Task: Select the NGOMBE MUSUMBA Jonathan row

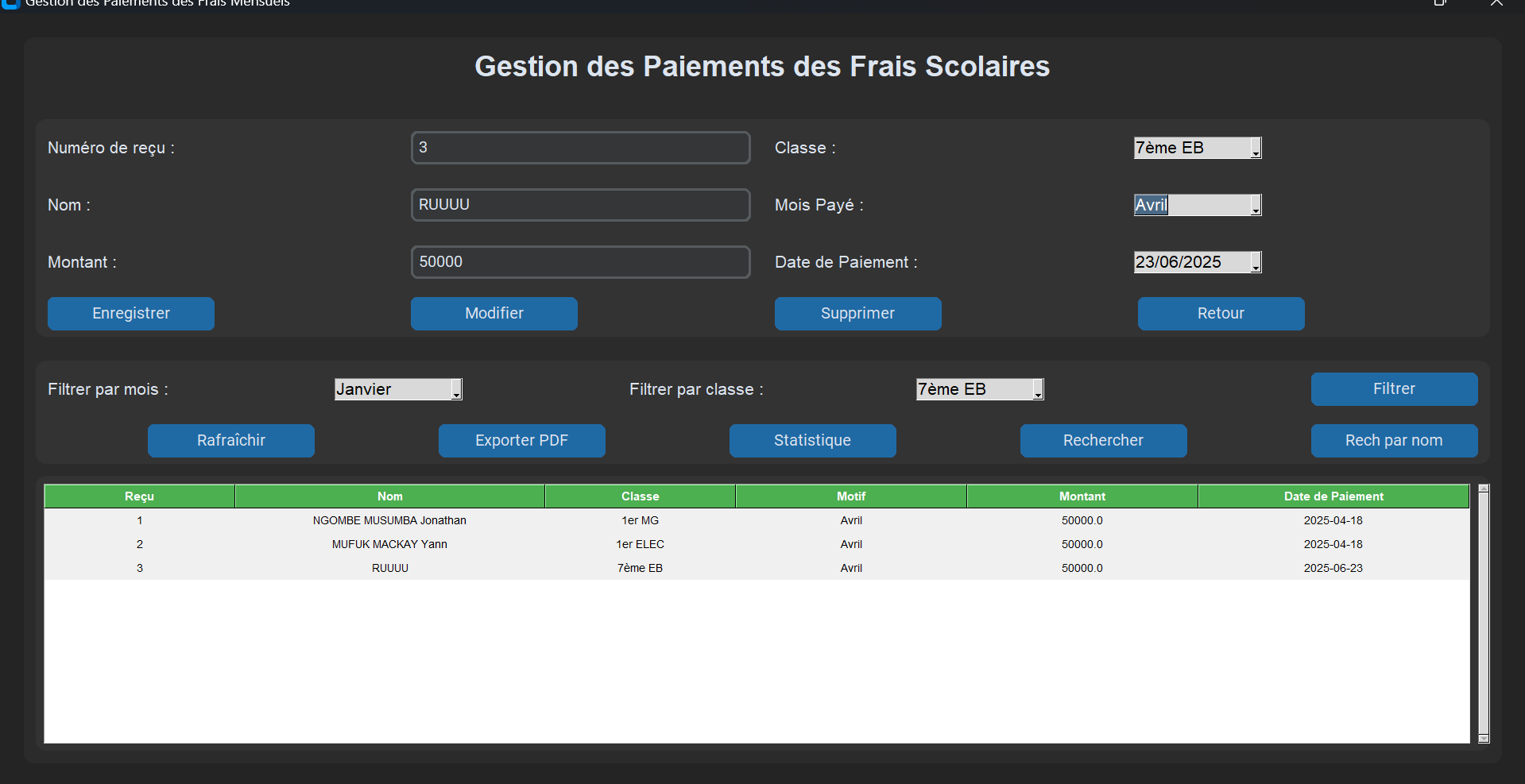Action: click(389, 520)
